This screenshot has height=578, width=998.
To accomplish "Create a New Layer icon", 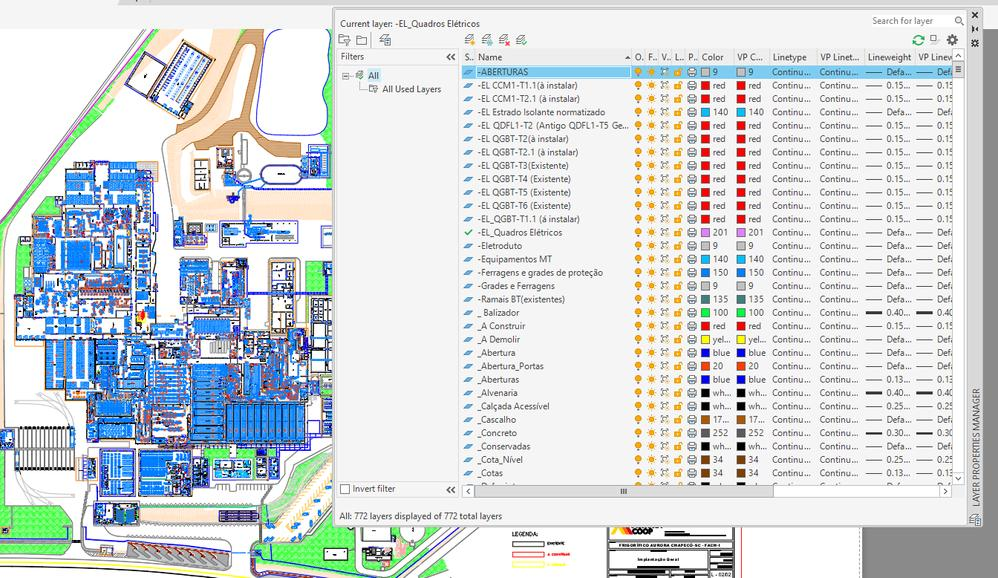I will [470, 40].
